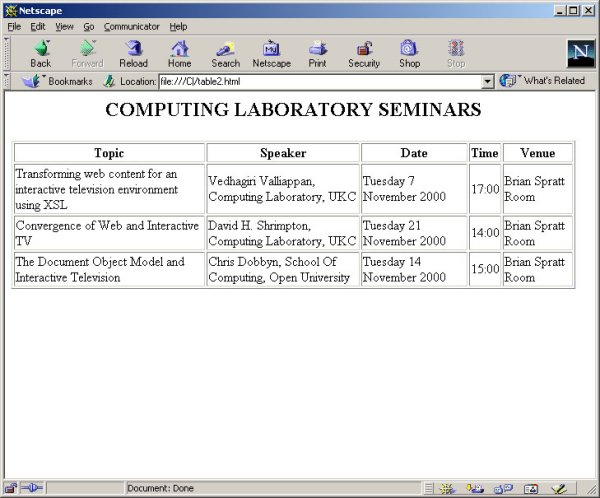Expand the Location URL history dropdown
600x498 pixels.
[x=487, y=82]
